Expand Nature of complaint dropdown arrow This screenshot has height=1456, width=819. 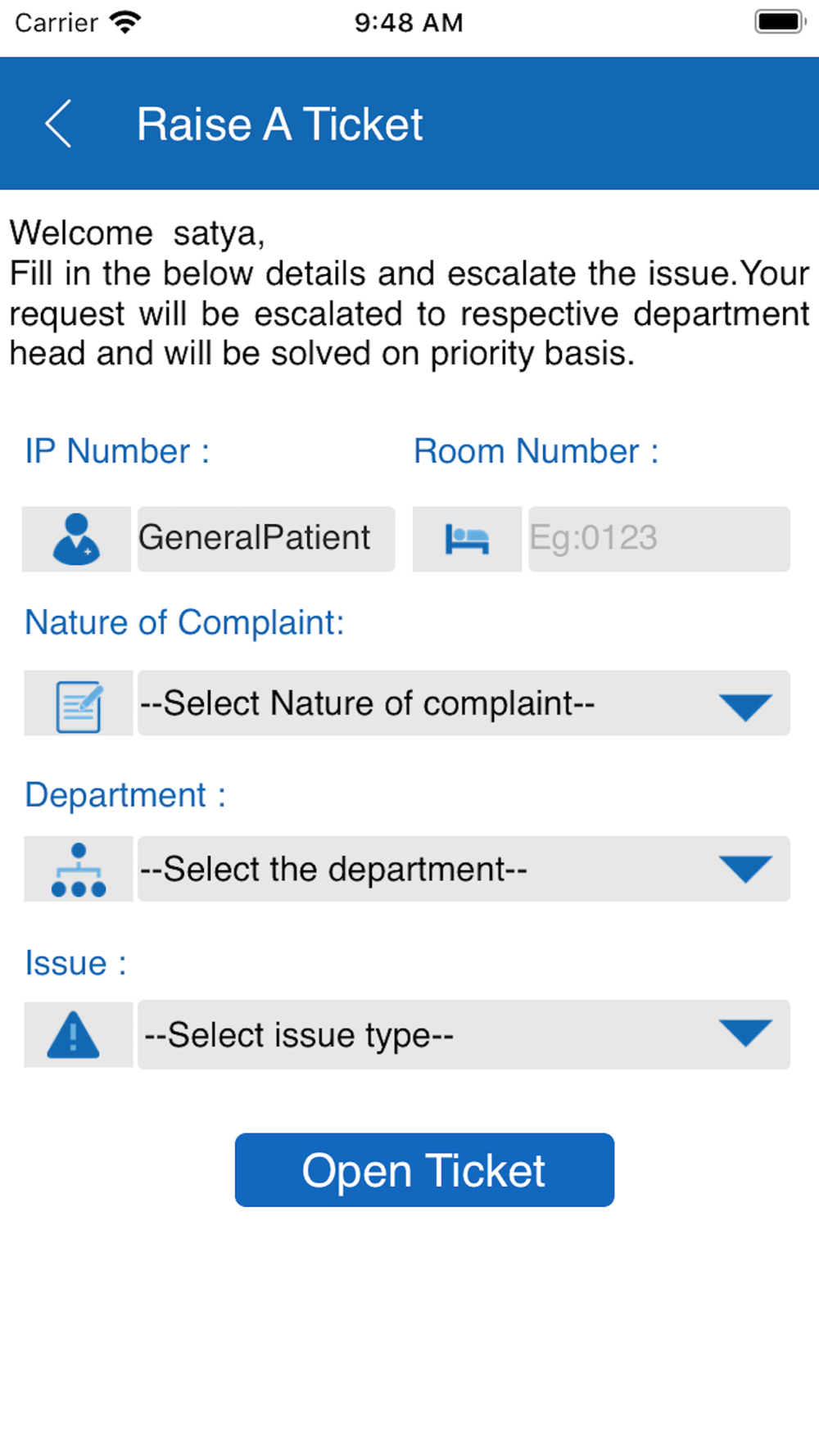(745, 707)
